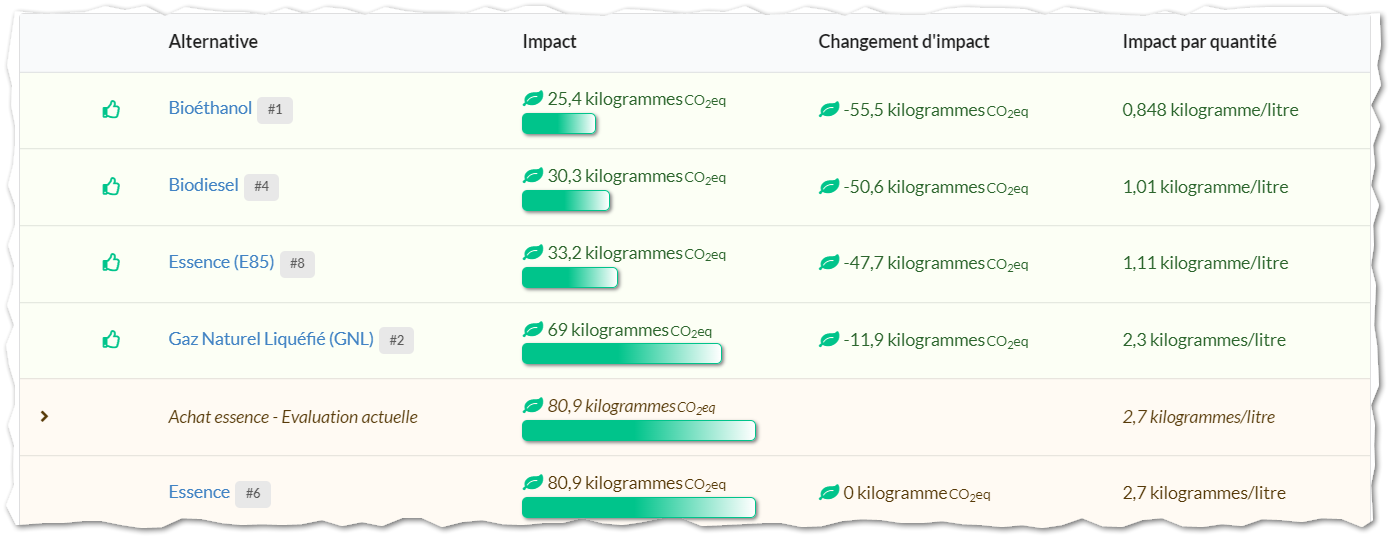The image size is (1391, 538).
Task: Click the leaf icon by 69 kilogrammes impact
Action: pos(533,329)
